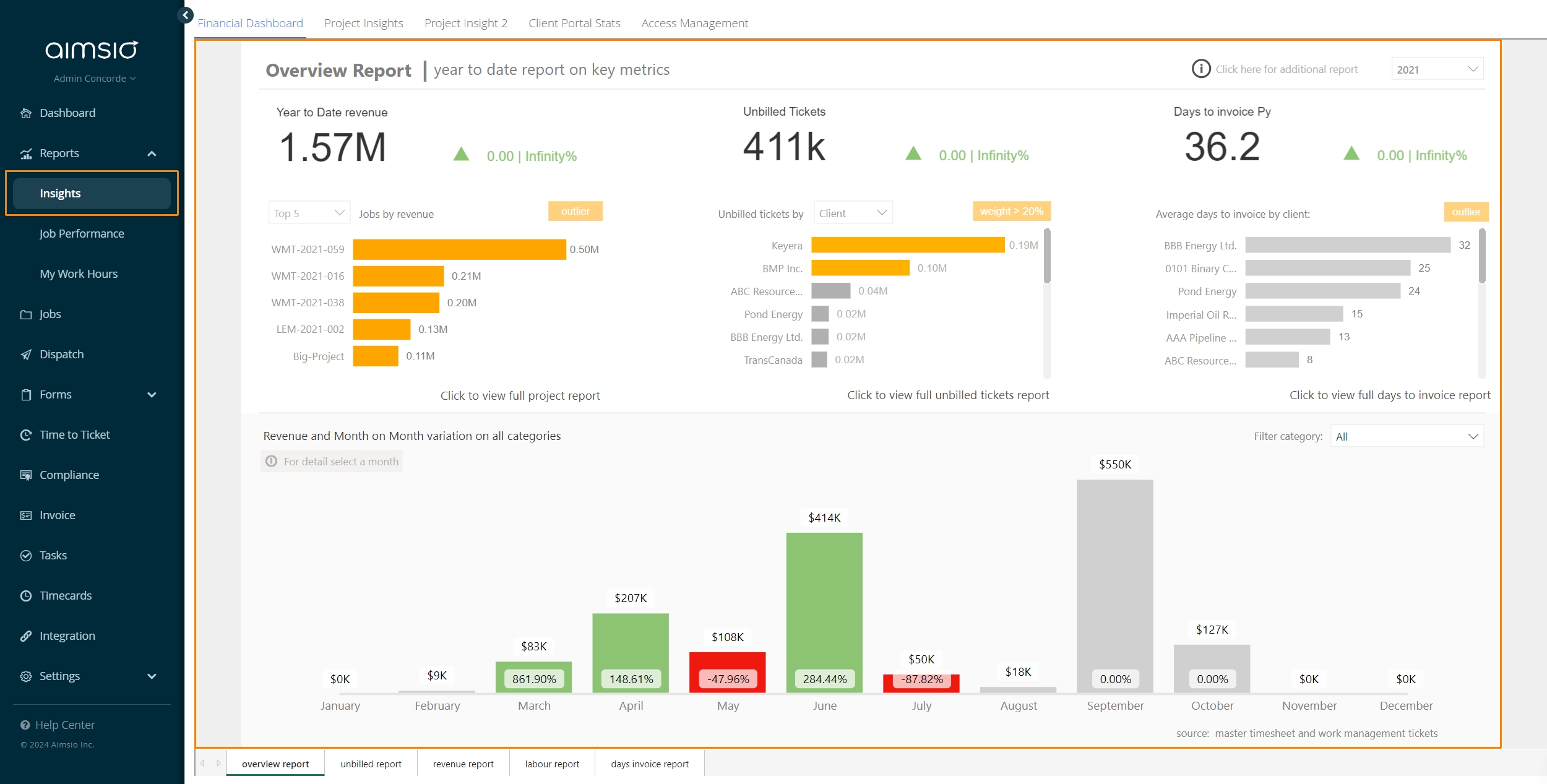Expand the Forms submenu chevron
Viewport: 1547px width, 784px height.
pos(152,395)
